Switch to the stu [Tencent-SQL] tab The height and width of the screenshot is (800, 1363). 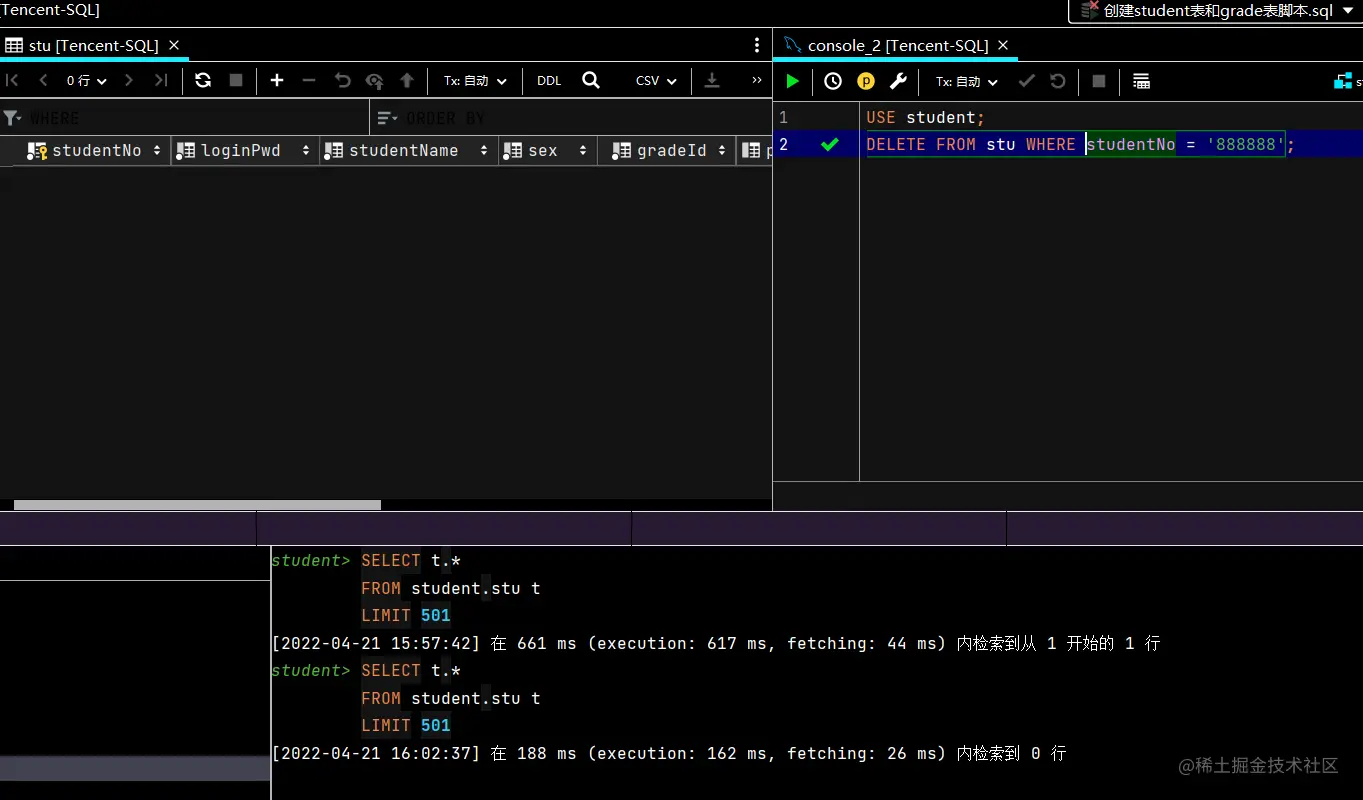coord(93,45)
